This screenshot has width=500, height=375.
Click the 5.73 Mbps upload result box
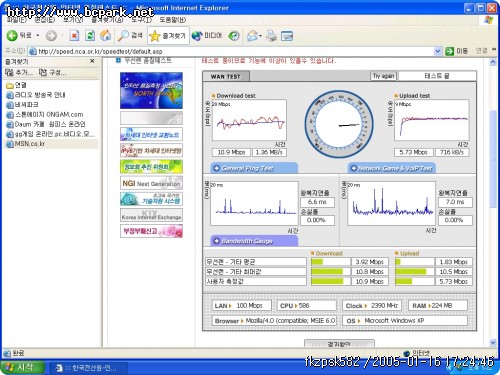point(413,152)
